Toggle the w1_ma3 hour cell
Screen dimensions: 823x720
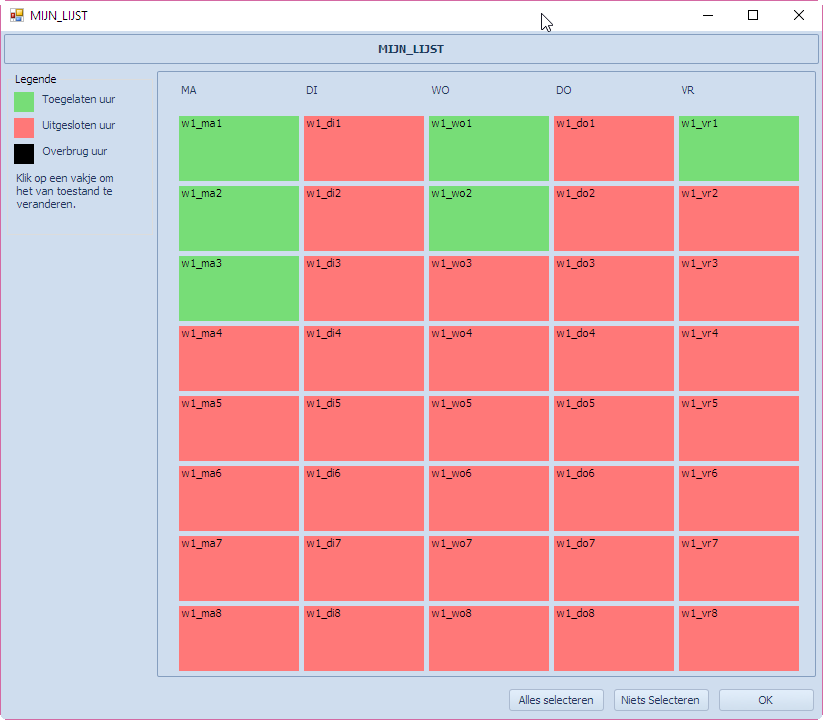239,288
